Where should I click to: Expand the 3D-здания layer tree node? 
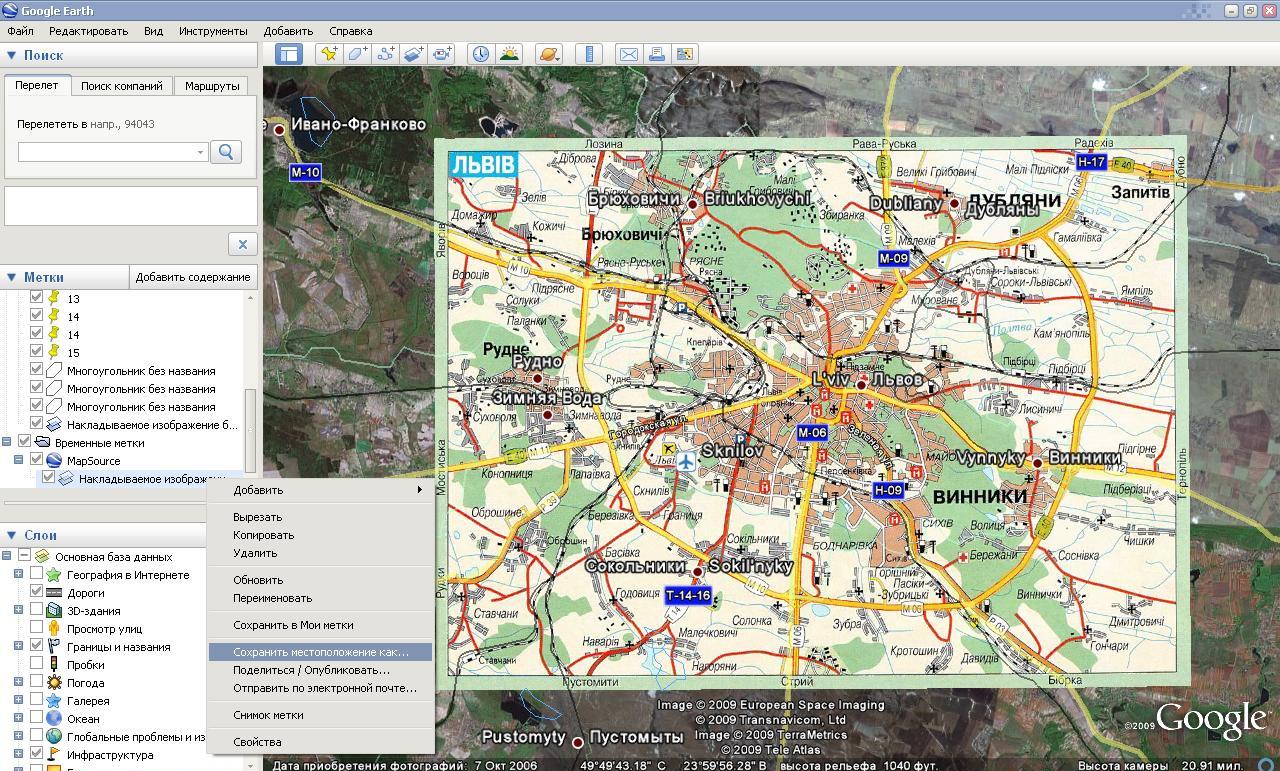[x=18, y=611]
